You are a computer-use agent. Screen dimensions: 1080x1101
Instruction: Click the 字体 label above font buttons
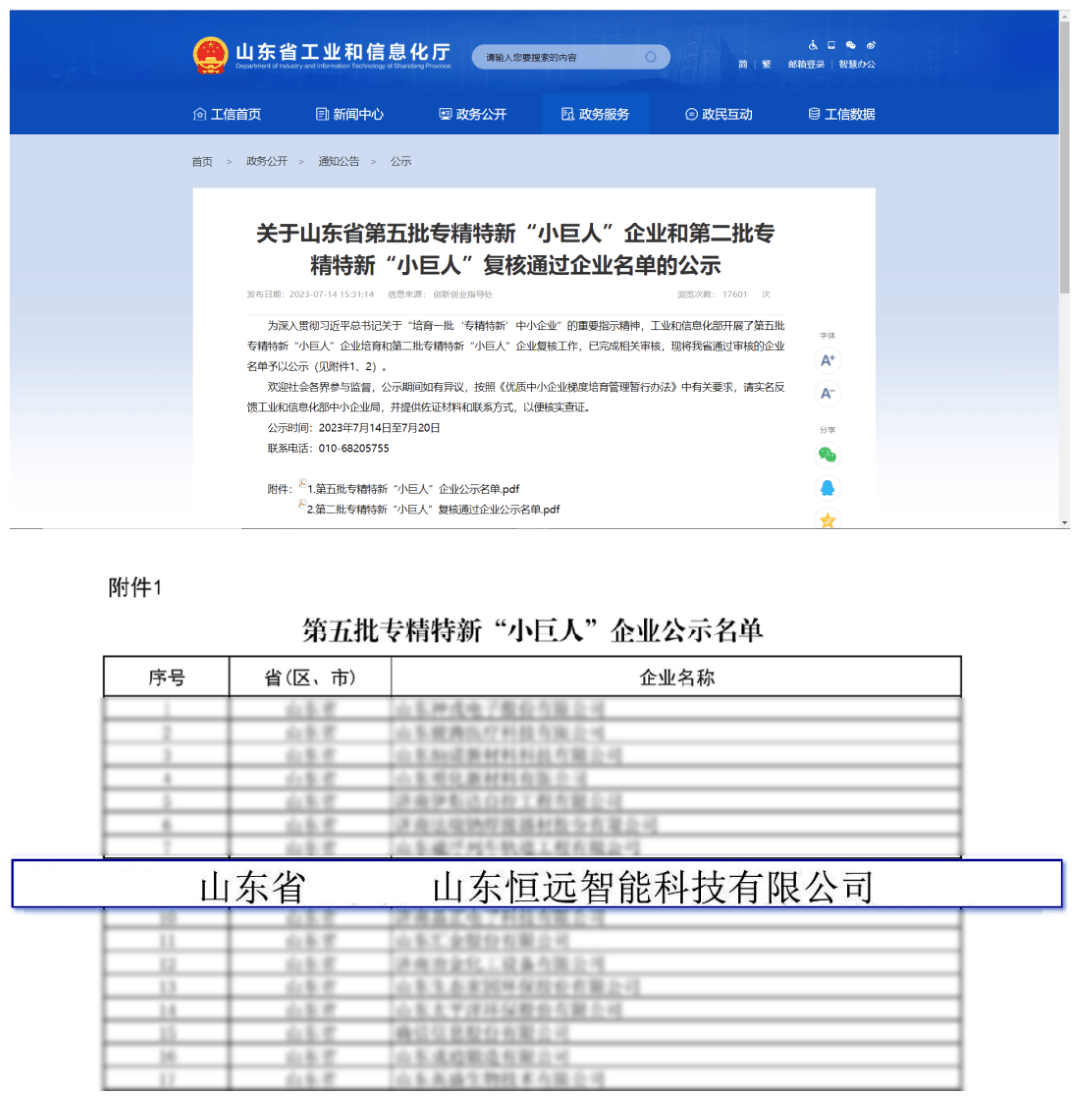(827, 336)
